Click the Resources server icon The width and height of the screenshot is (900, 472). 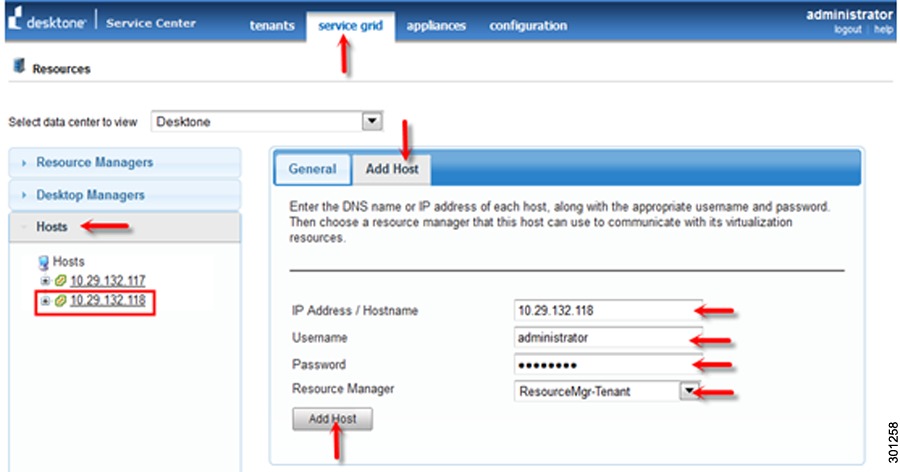(20, 66)
